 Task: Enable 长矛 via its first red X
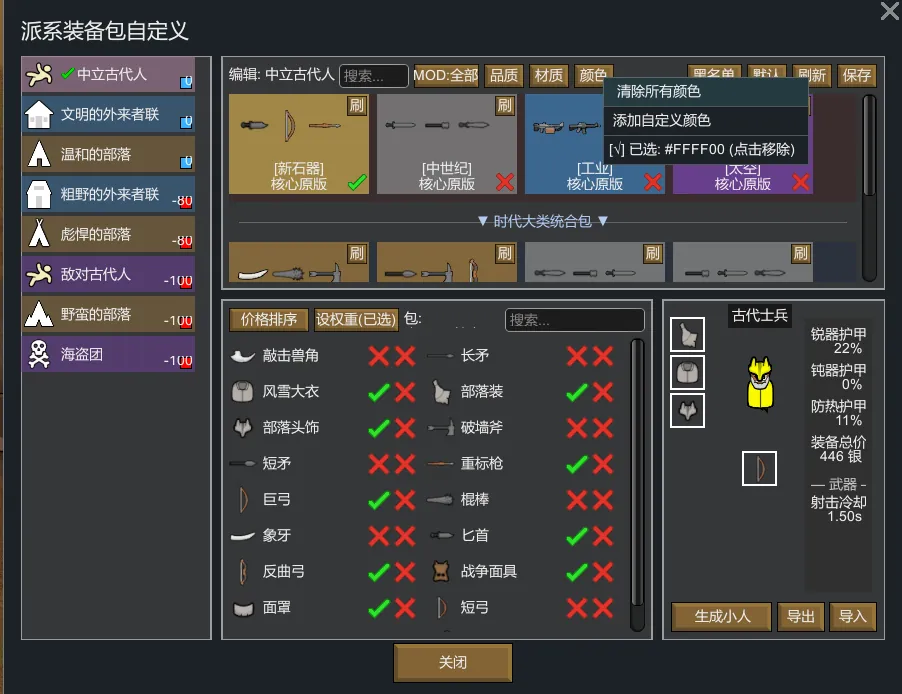[x=577, y=355]
